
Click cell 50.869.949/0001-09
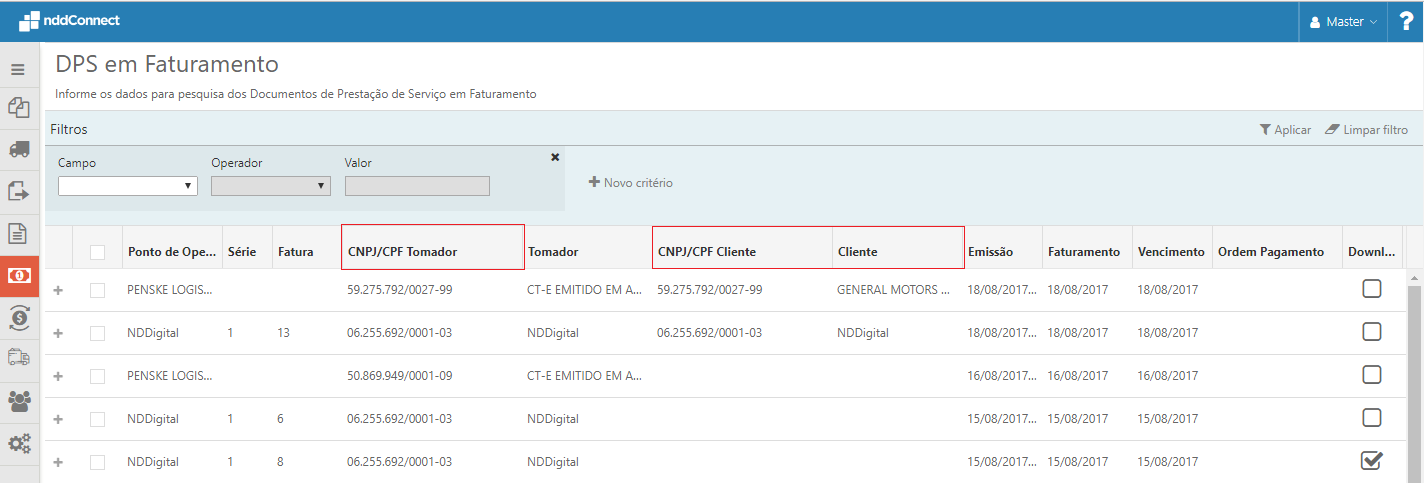pyautogui.click(x=400, y=376)
